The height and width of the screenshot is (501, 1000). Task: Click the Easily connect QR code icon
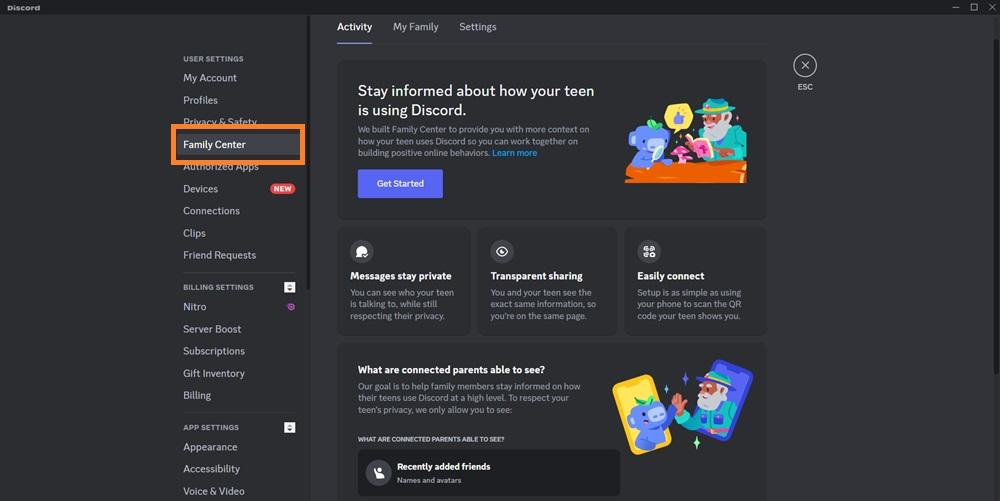pyautogui.click(x=649, y=251)
